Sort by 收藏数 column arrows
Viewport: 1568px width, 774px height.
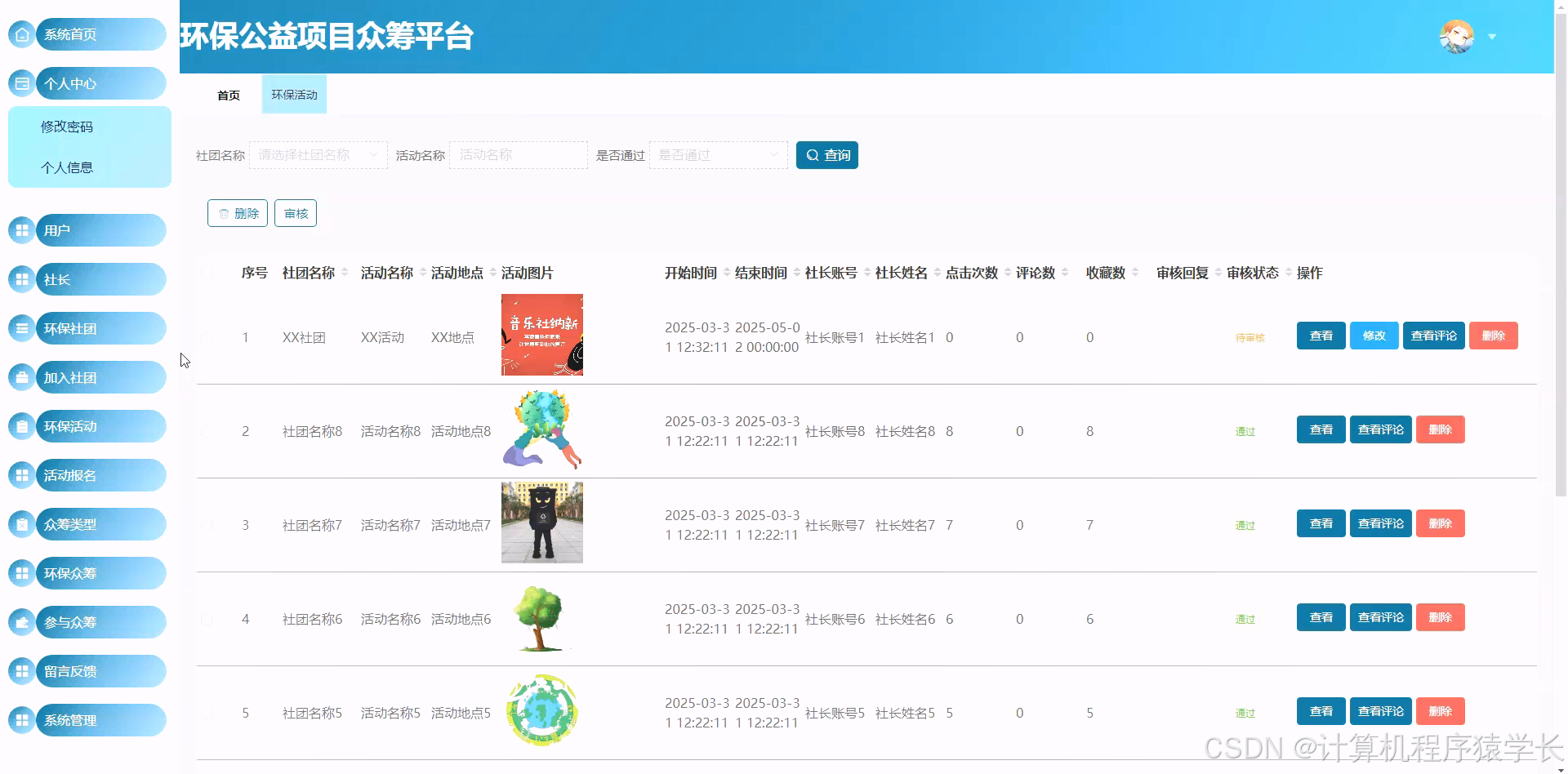[x=1135, y=273]
